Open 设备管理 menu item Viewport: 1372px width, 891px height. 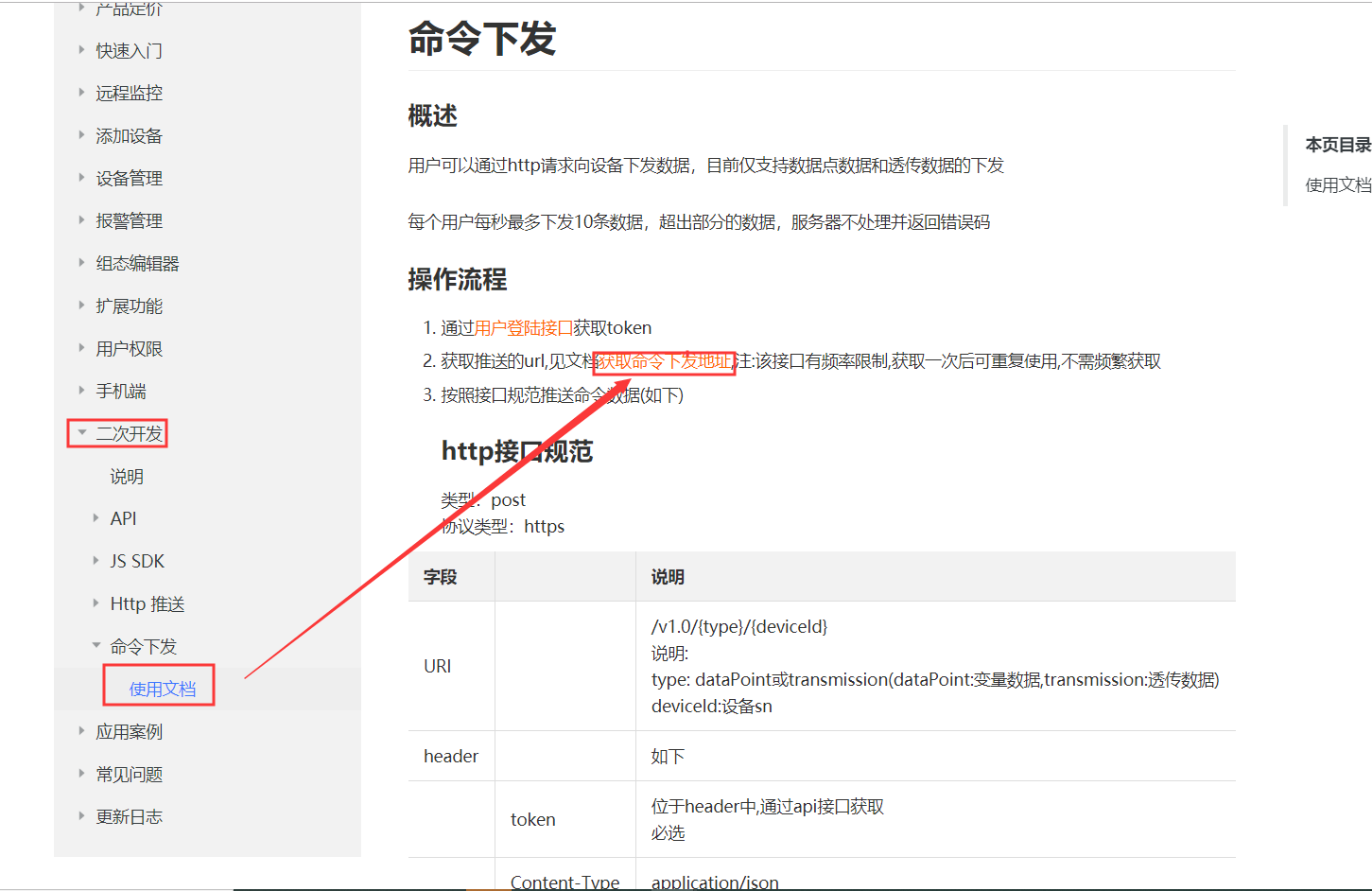point(129,178)
